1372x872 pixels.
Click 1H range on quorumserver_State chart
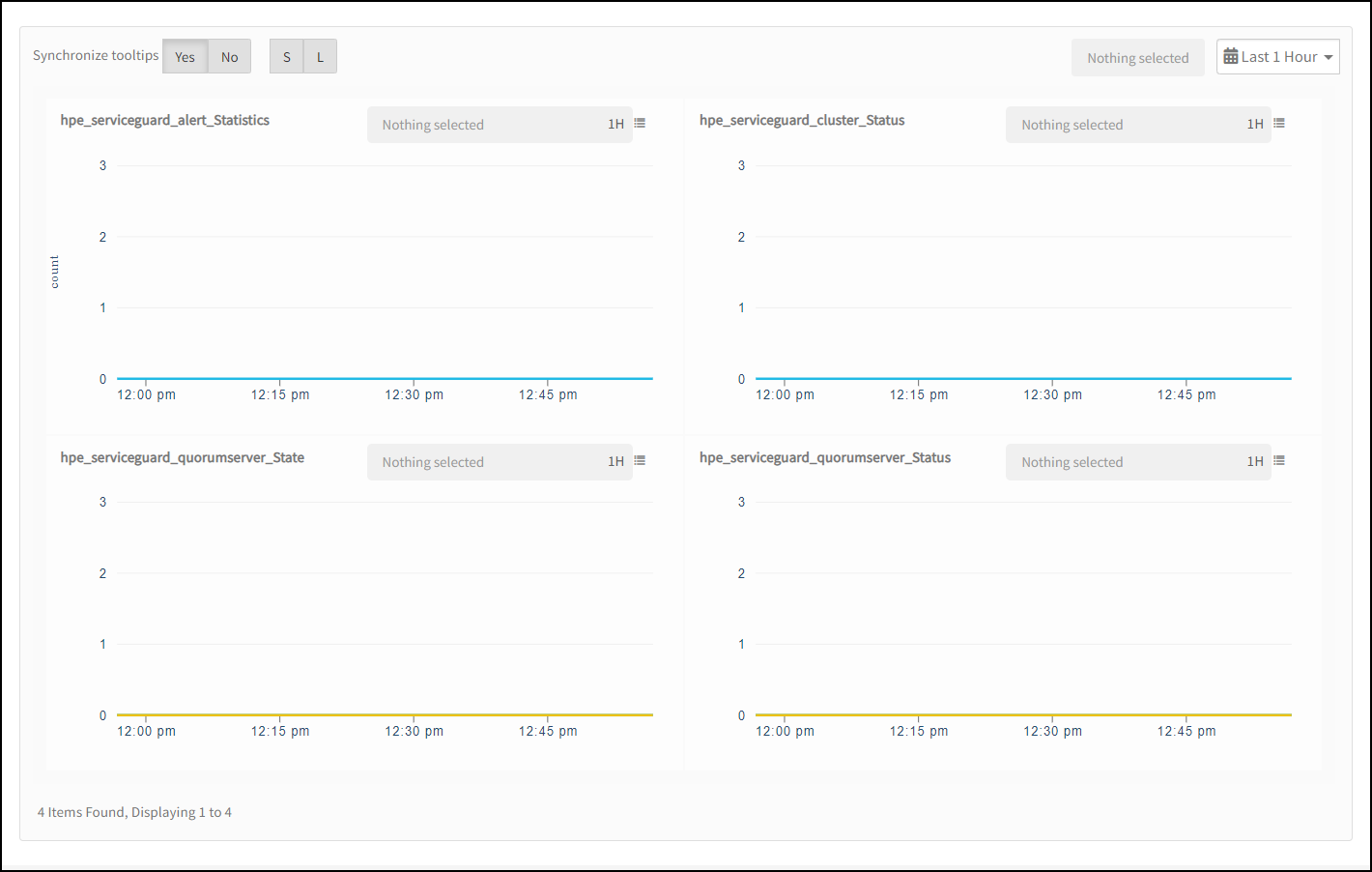coord(615,461)
